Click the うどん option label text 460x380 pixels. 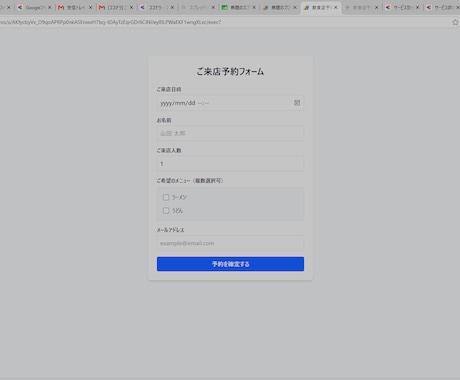click(177, 211)
